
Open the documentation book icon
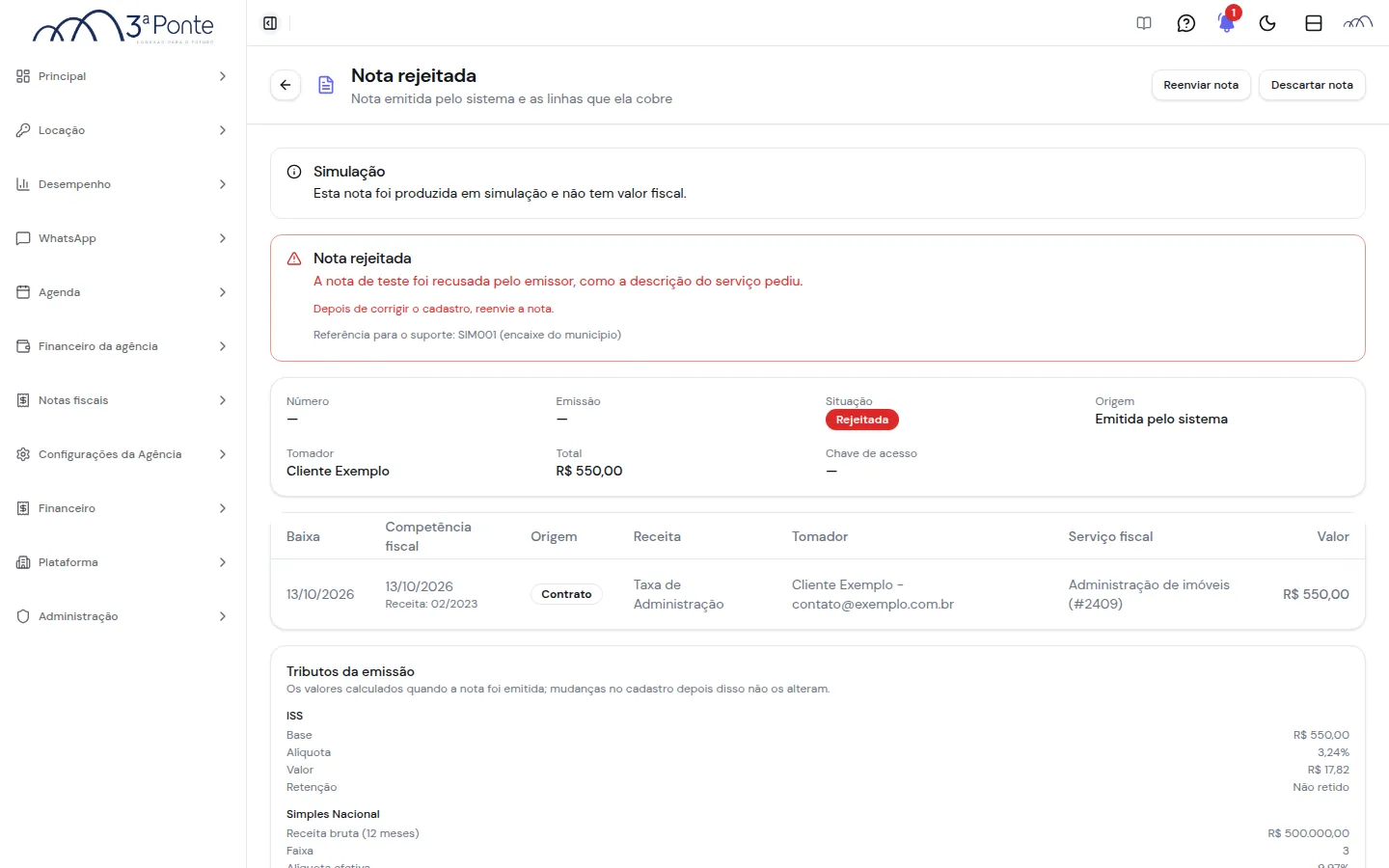tap(1144, 23)
